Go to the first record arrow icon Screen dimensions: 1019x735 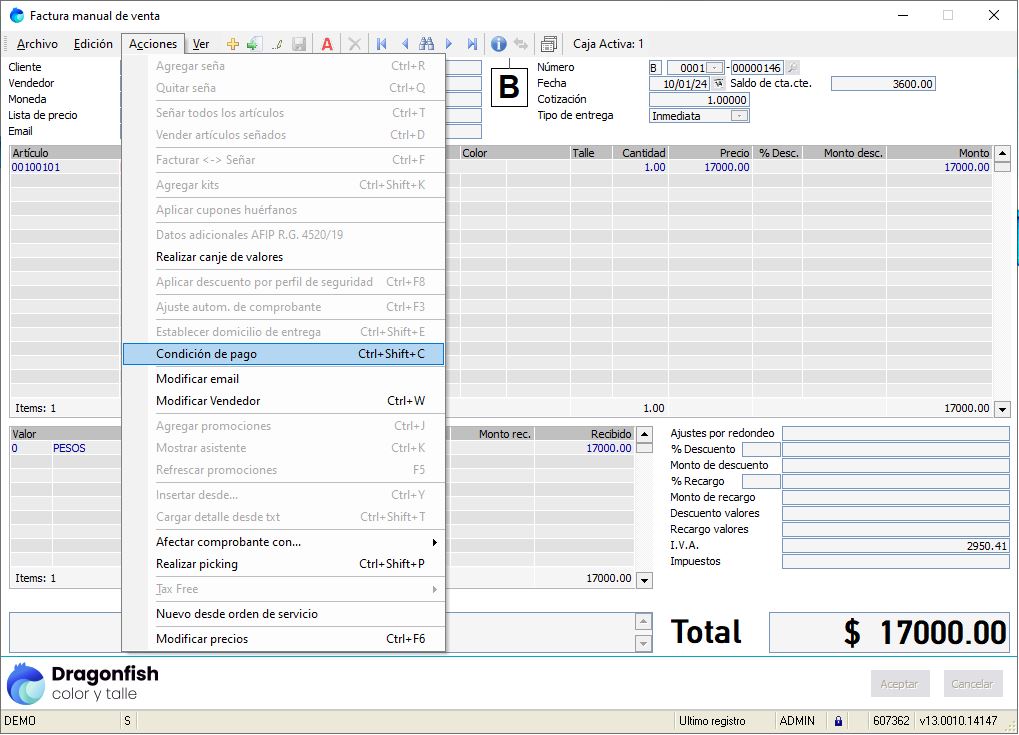[382, 44]
